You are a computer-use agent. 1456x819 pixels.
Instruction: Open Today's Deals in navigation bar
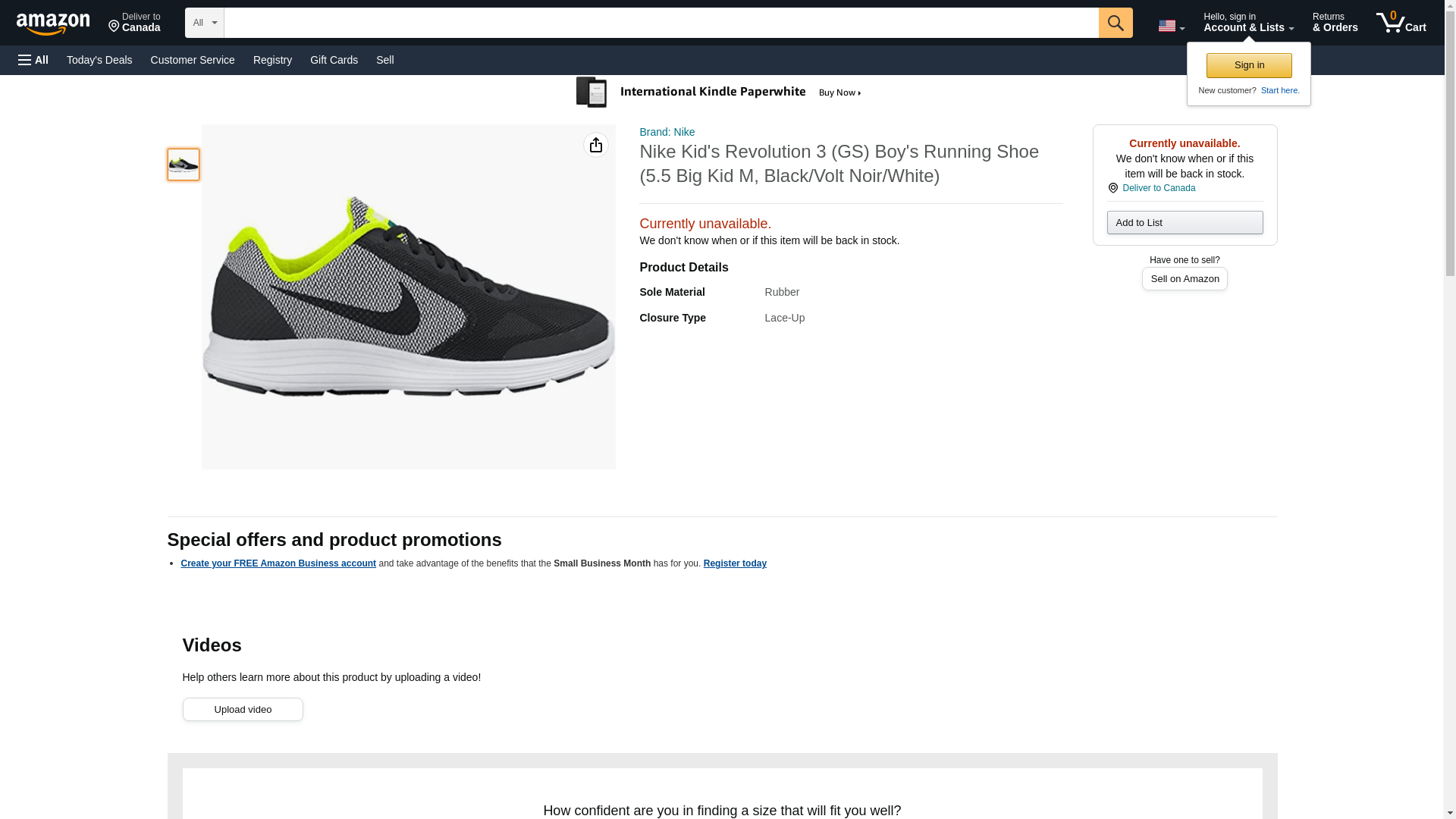pyautogui.click(x=99, y=60)
